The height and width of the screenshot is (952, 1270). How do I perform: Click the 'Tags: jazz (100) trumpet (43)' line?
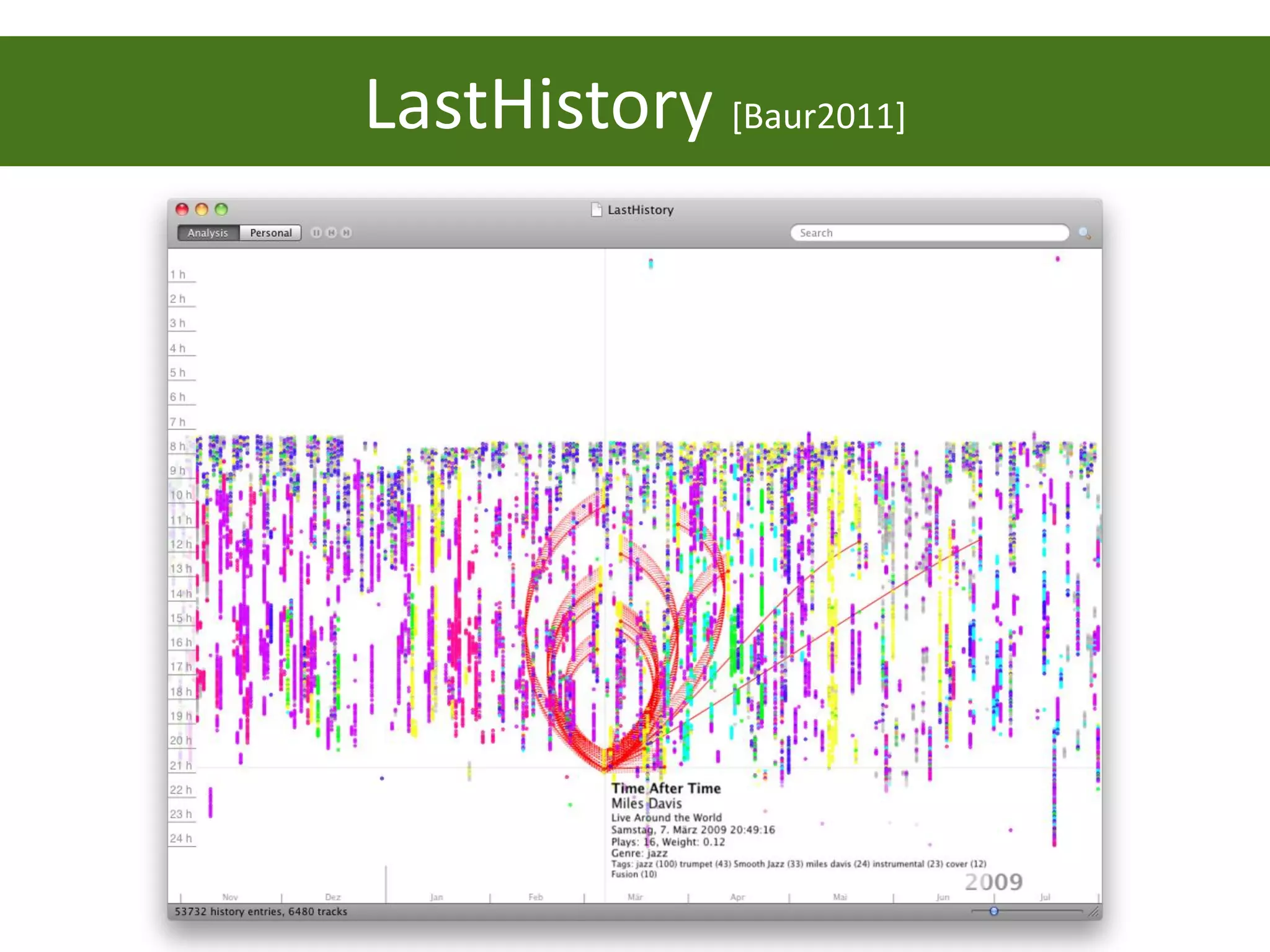[799, 864]
